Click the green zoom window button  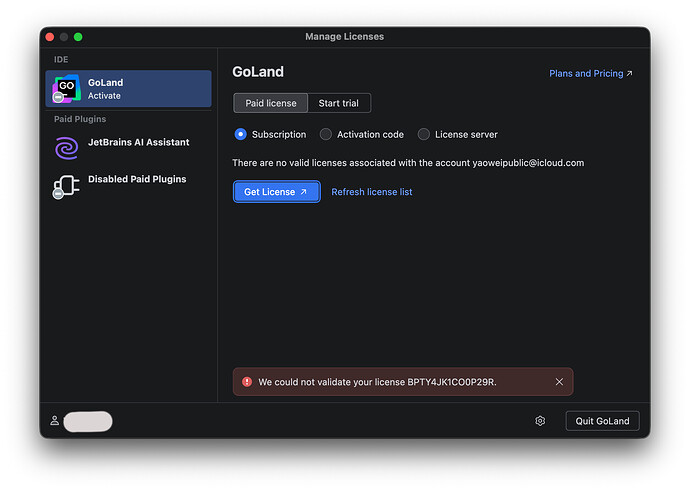(x=78, y=37)
